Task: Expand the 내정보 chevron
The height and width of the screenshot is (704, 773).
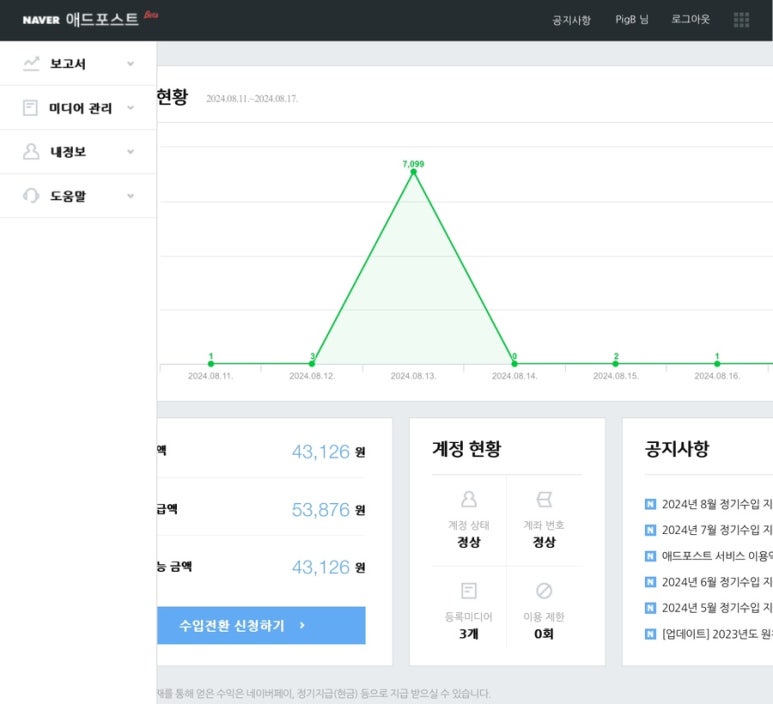Action: pyautogui.click(x=130, y=152)
